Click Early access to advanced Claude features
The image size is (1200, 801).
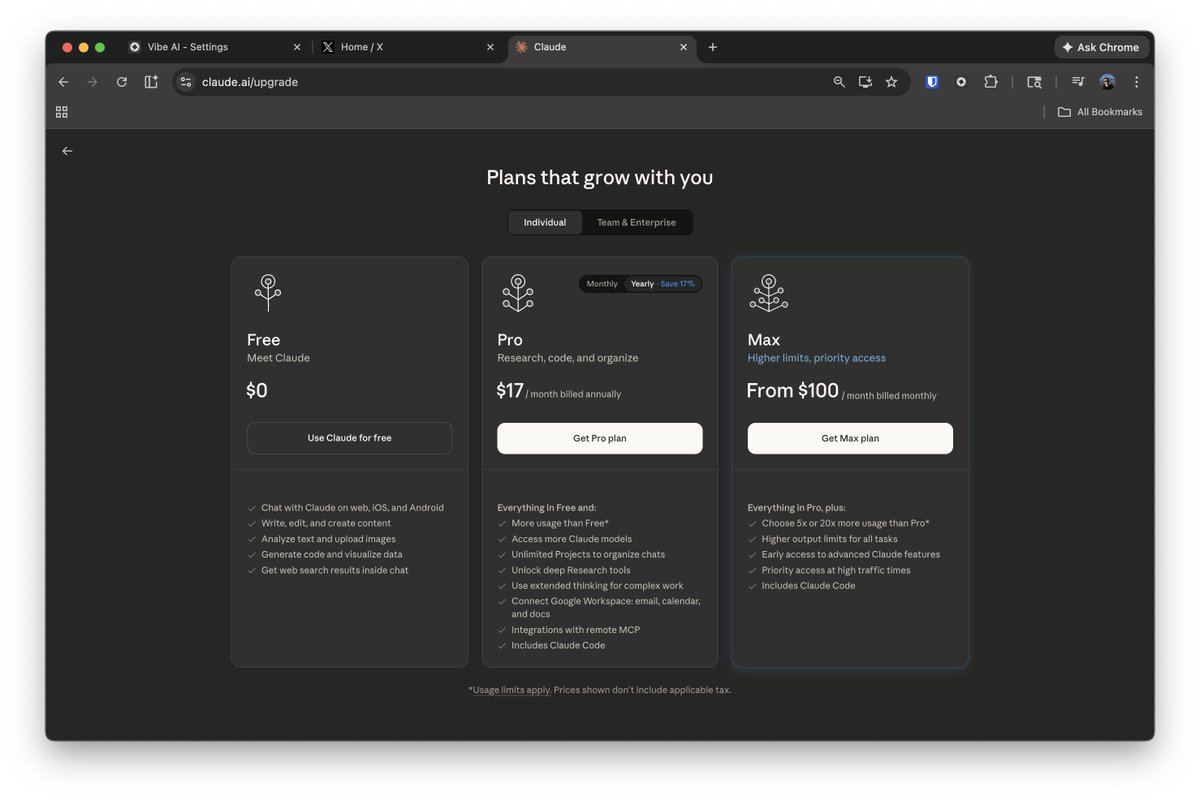850,554
